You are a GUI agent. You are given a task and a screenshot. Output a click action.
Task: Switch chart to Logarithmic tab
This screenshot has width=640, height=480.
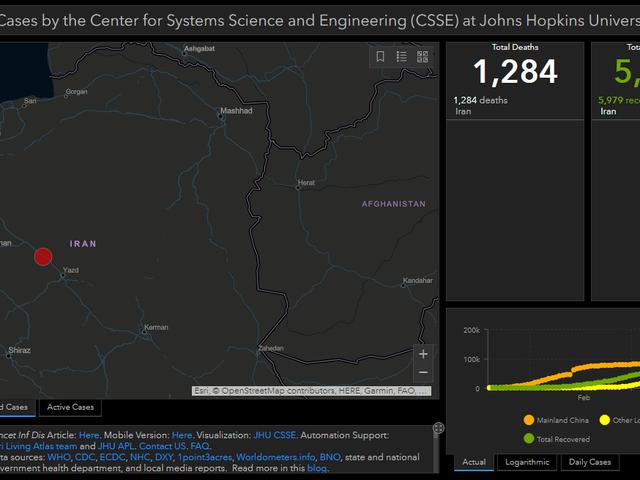tap(527, 462)
